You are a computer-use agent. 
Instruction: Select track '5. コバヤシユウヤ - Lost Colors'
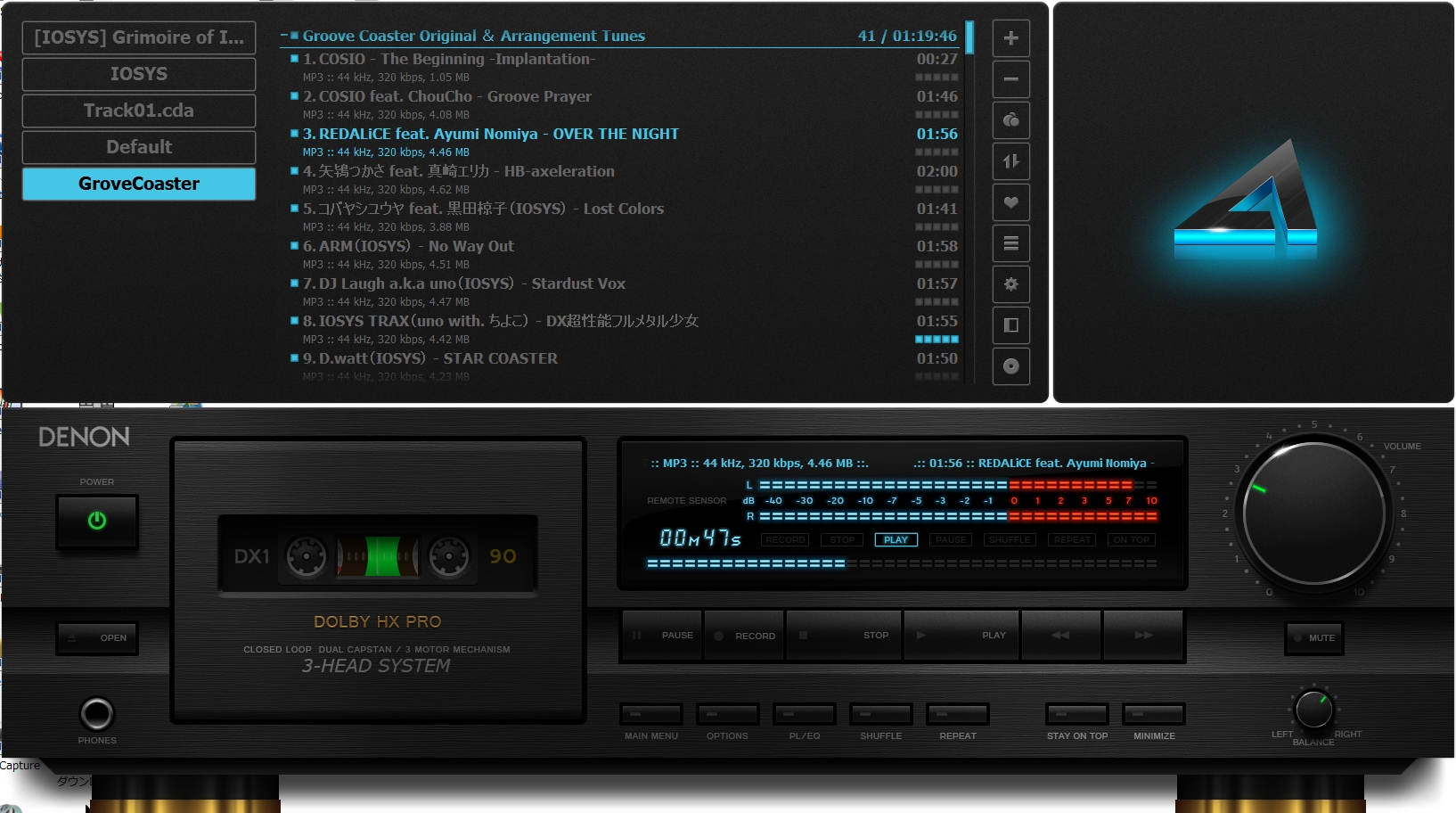coord(624,218)
